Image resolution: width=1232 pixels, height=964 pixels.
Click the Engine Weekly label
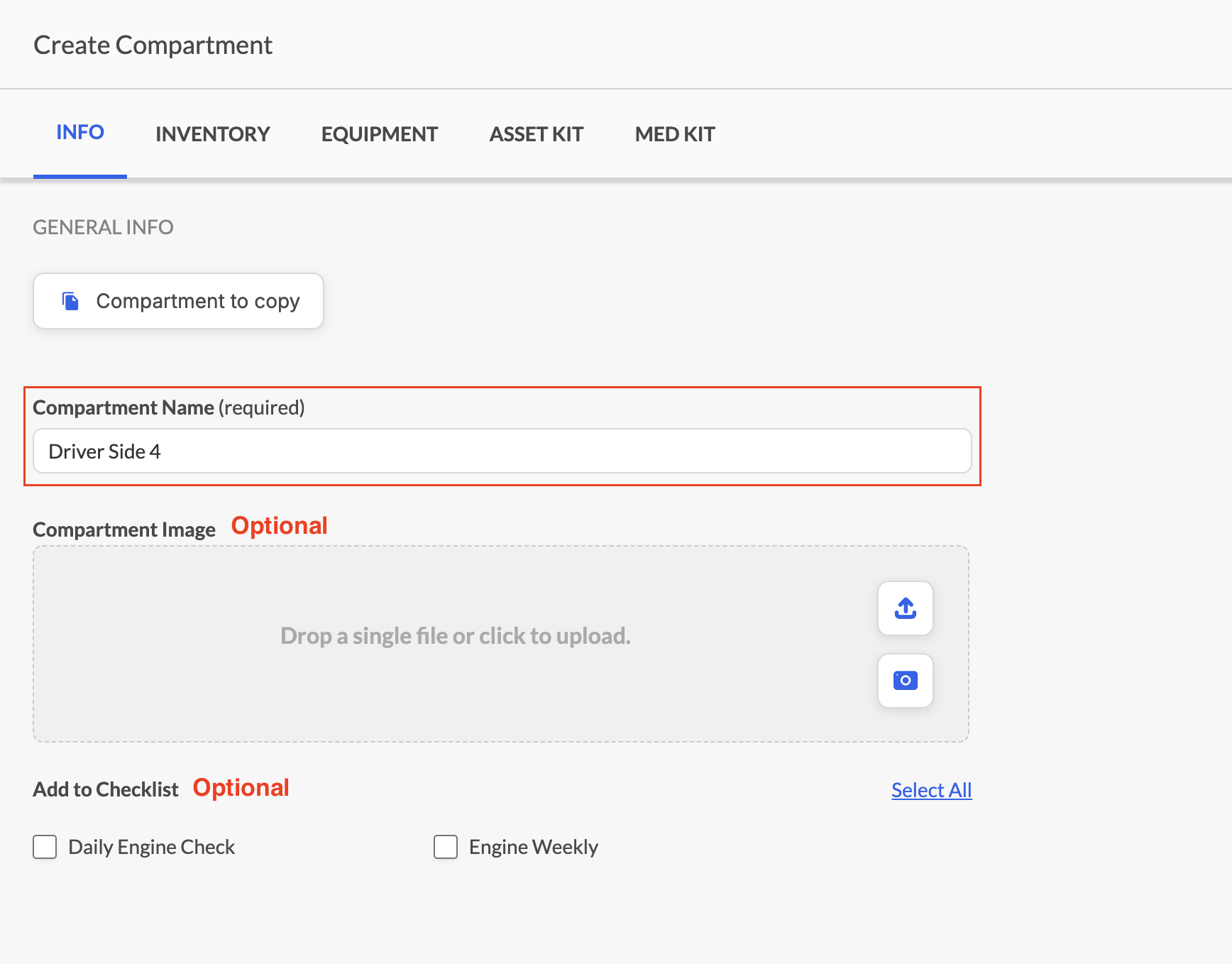534,847
